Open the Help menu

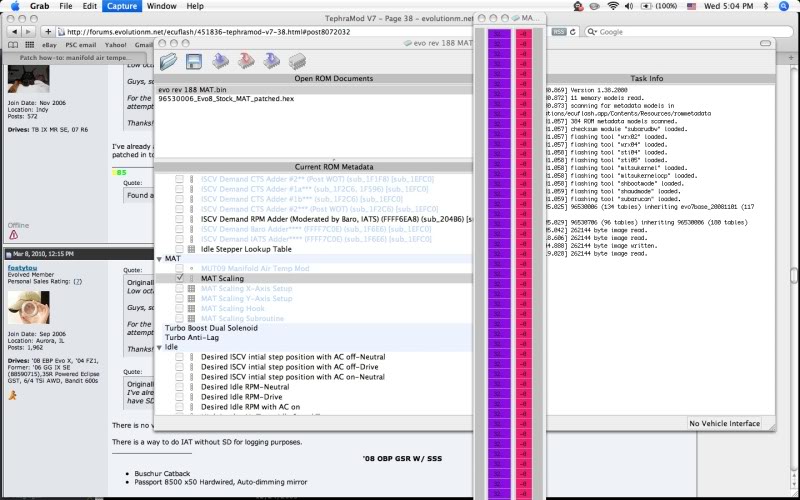(x=195, y=6)
